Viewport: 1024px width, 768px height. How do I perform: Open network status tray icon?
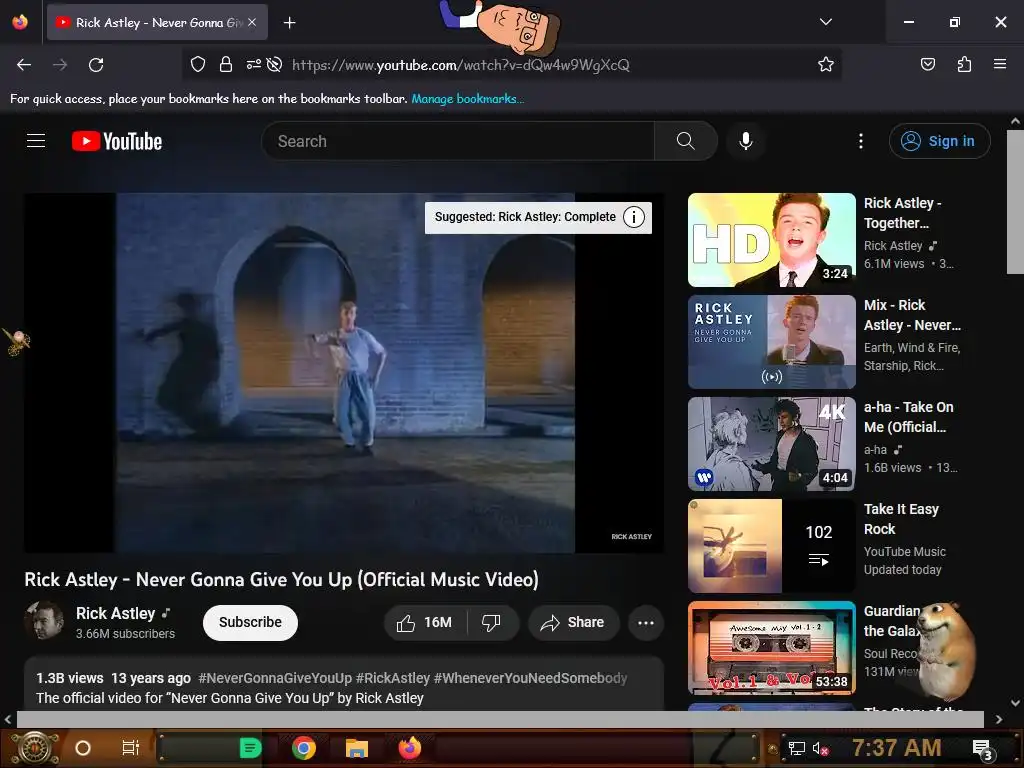[x=796, y=748]
